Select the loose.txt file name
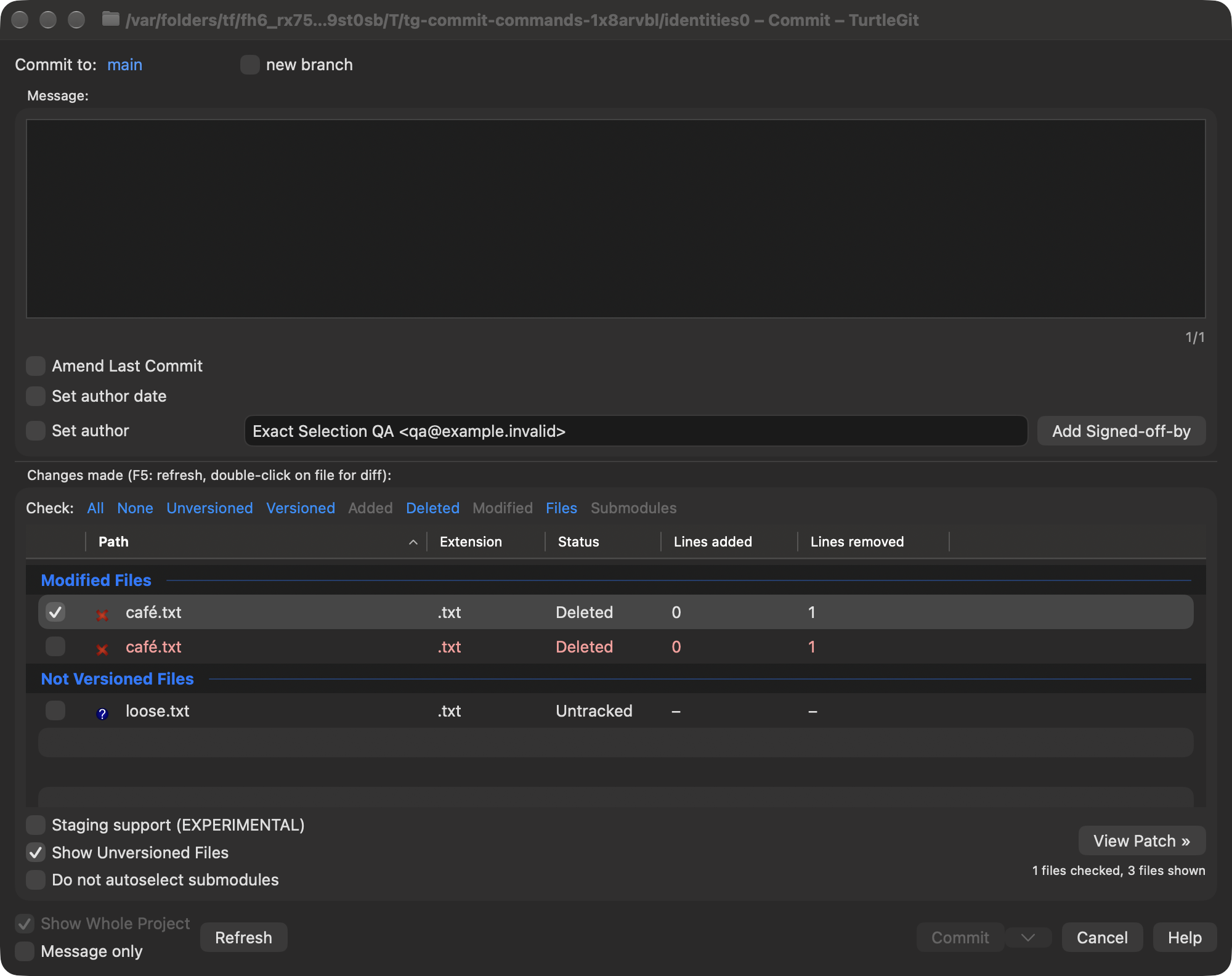 click(157, 711)
